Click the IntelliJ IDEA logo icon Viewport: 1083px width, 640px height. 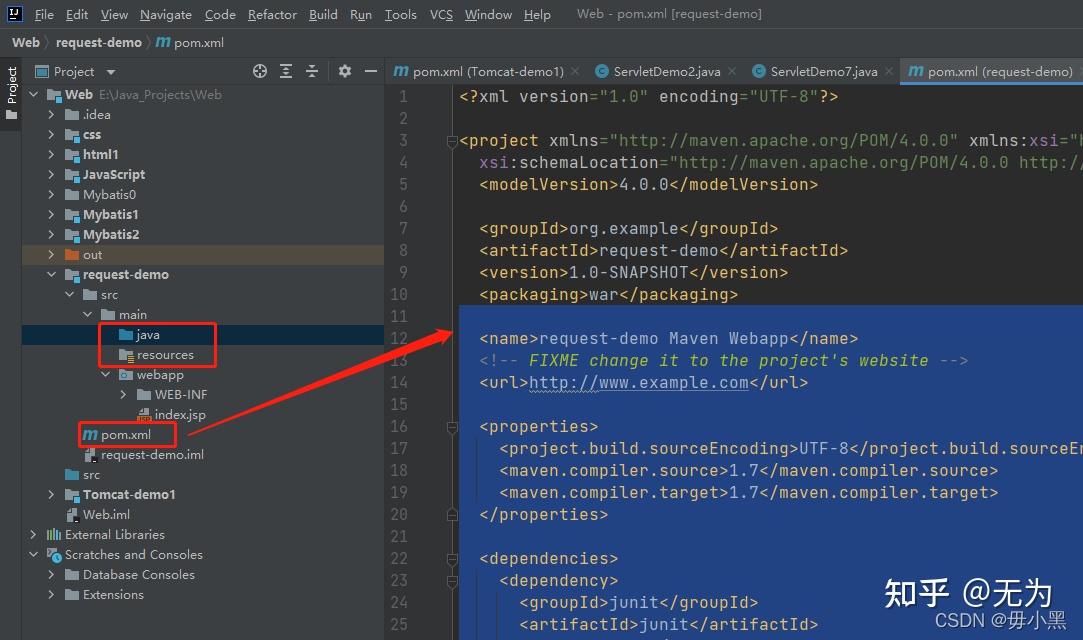coord(15,13)
